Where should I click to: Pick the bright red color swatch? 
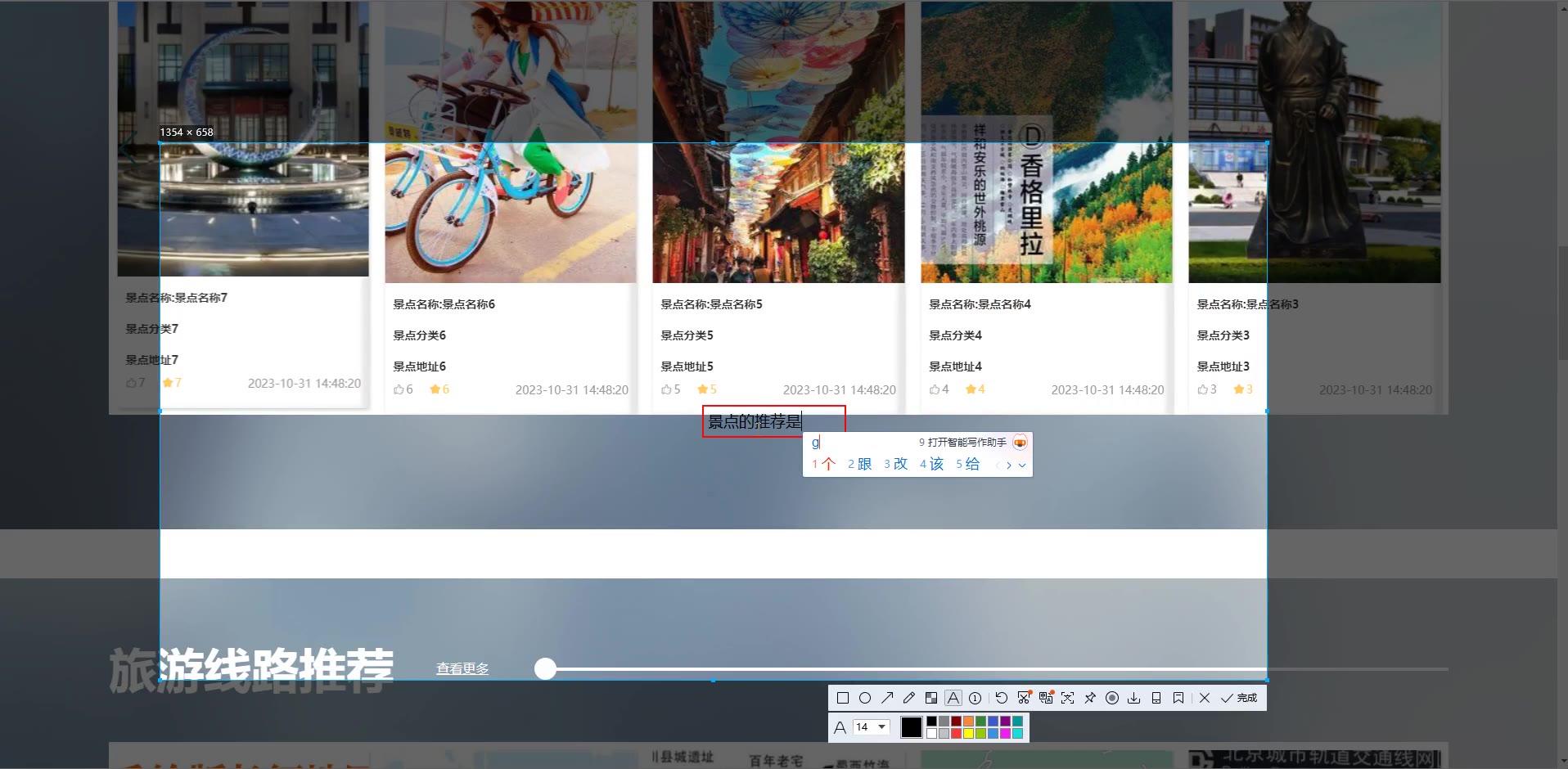click(x=956, y=733)
